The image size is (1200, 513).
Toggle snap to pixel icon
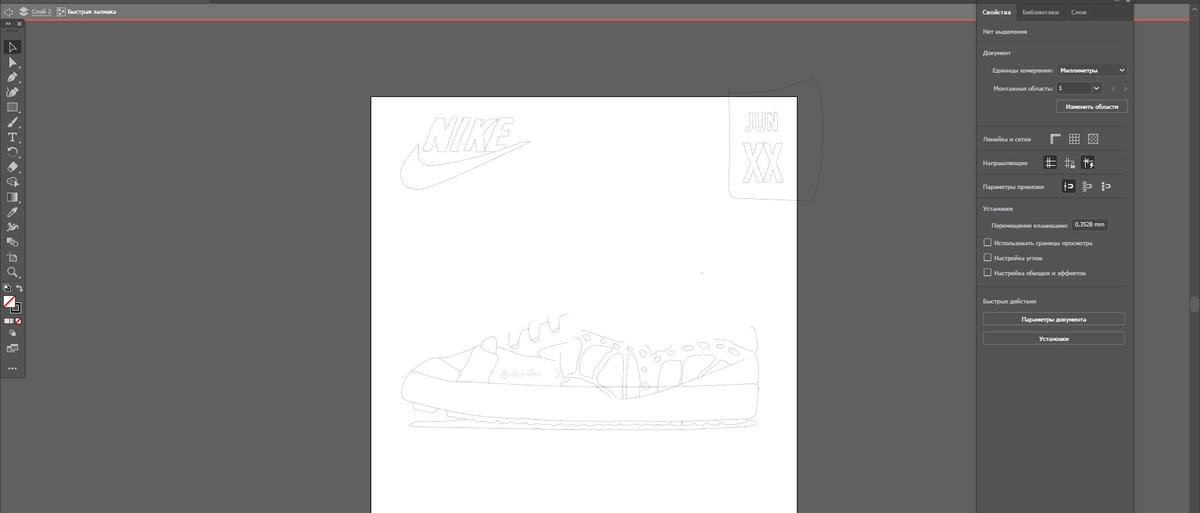point(1088,186)
